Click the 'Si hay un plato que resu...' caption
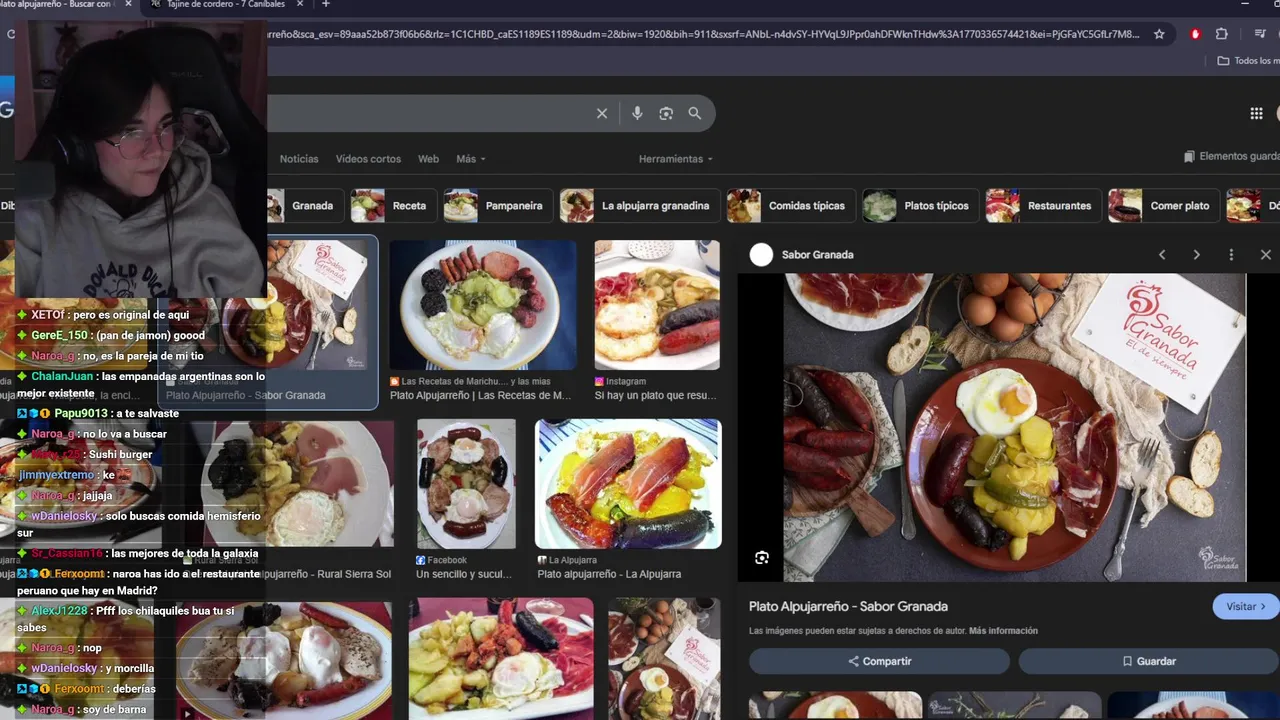This screenshot has height=720, width=1280. tap(656, 395)
